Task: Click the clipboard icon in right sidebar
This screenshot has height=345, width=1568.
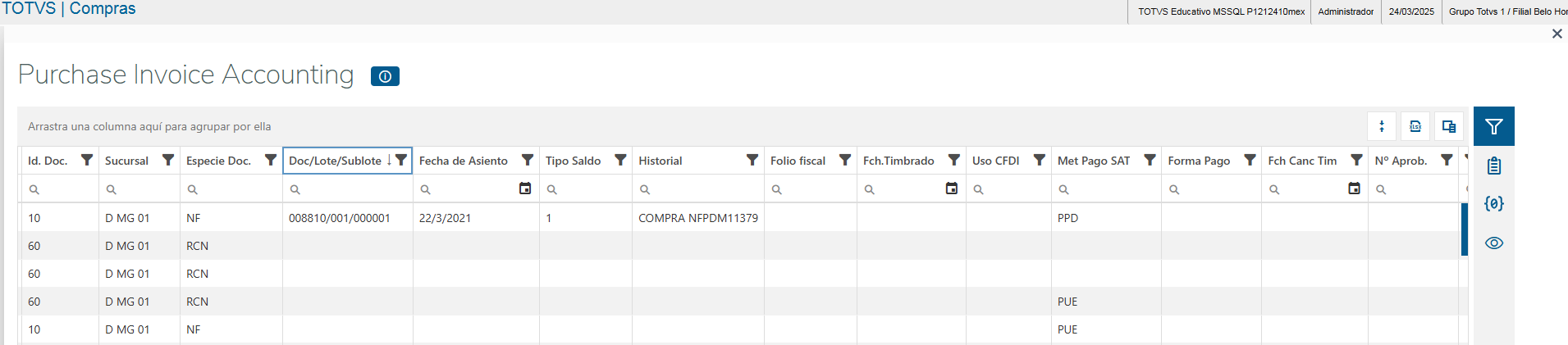Action: coord(1493,166)
